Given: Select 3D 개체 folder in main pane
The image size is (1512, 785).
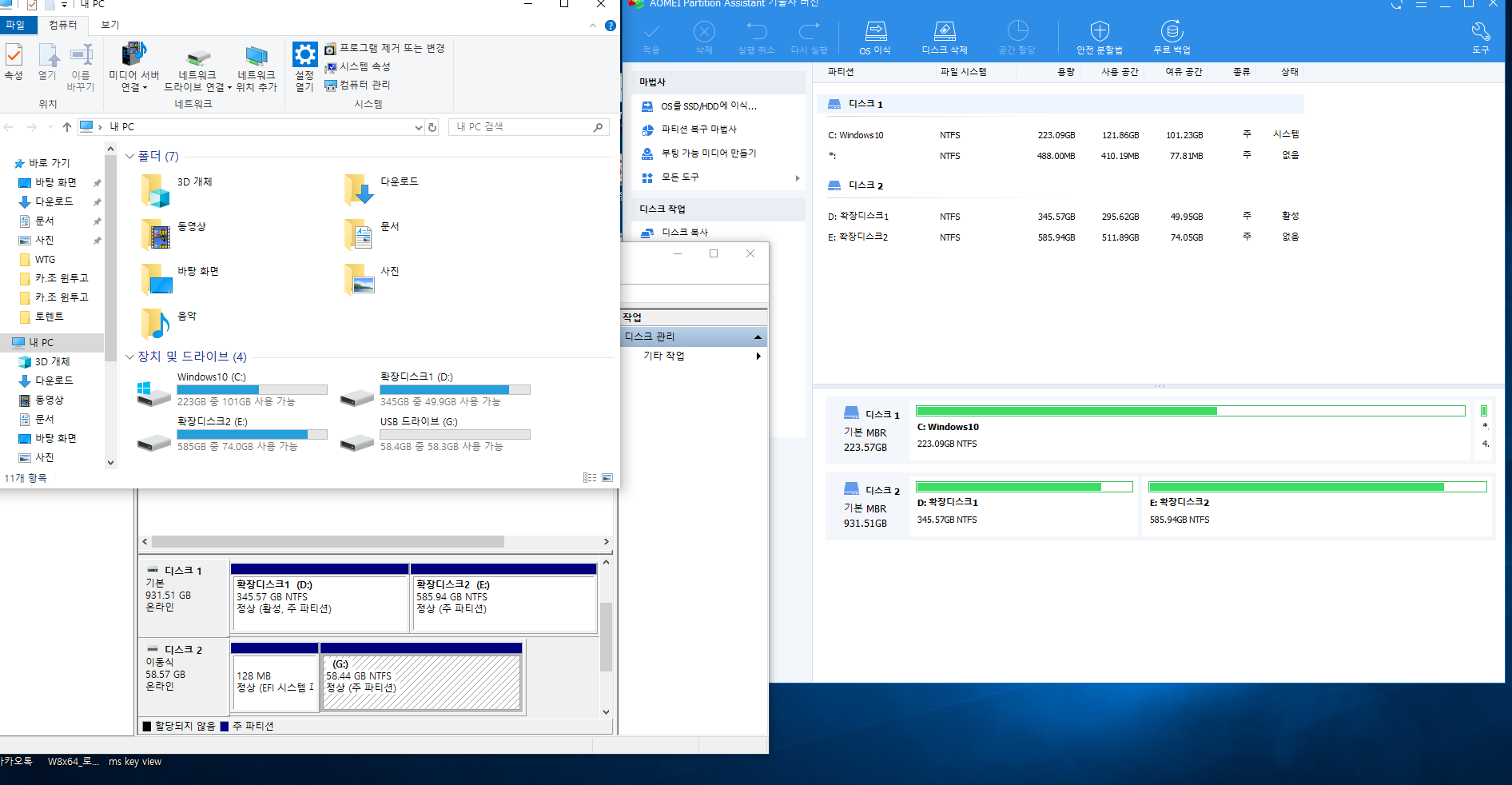Looking at the screenshot, I should (177, 190).
